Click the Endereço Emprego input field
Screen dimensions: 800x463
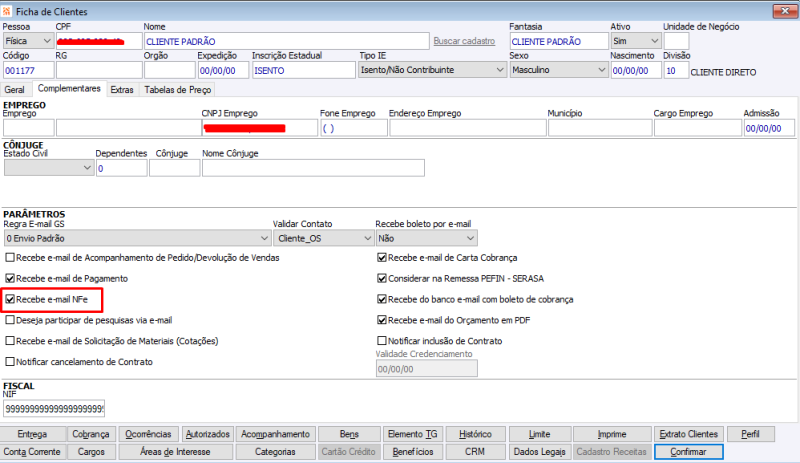pyautogui.click(x=468, y=128)
